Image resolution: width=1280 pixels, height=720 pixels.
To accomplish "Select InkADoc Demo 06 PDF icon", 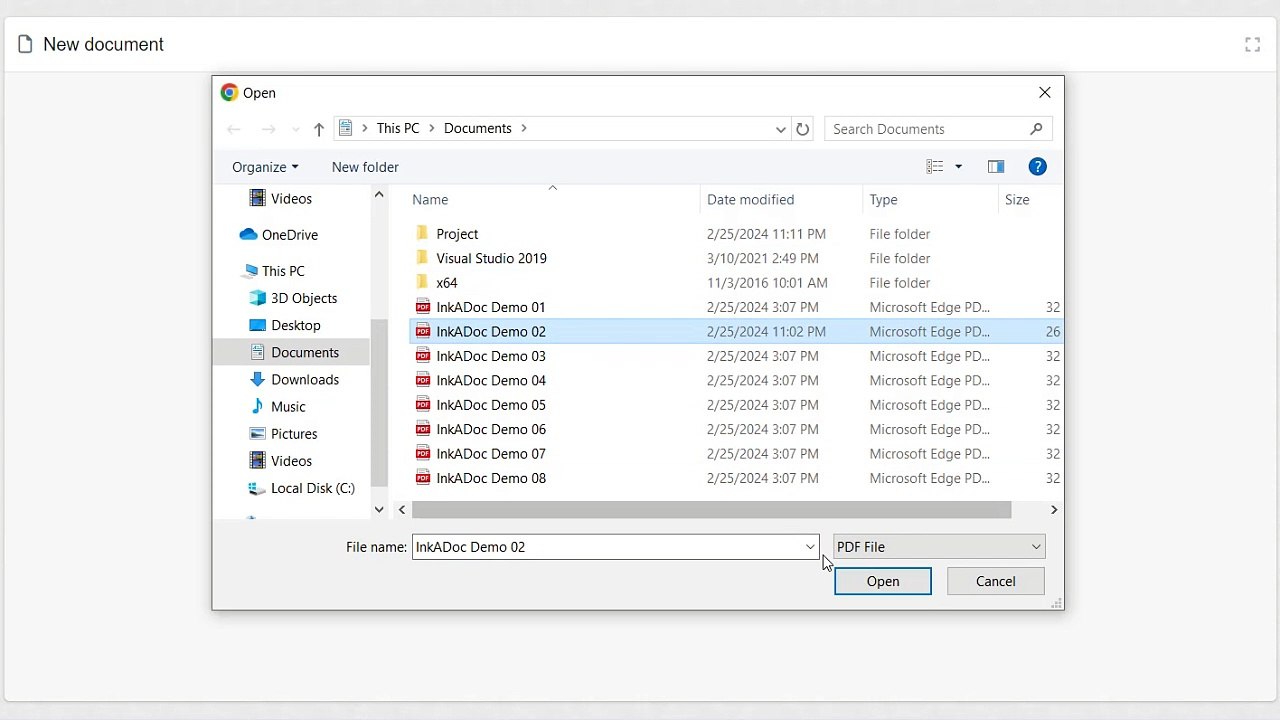I will [x=423, y=429].
